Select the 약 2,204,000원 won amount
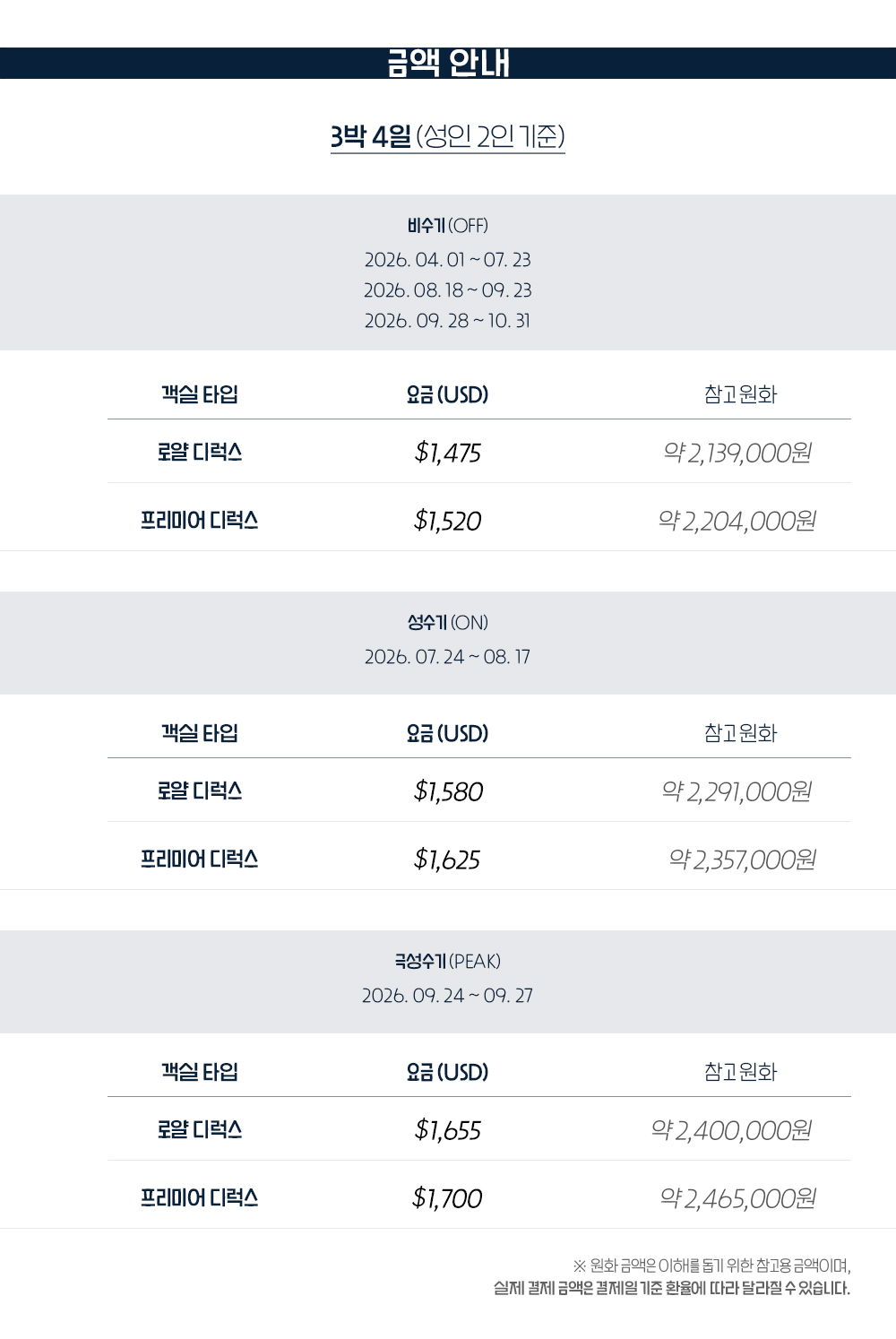Viewport: 896px width, 1339px height. pyautogui.click(x=737, y=521)
